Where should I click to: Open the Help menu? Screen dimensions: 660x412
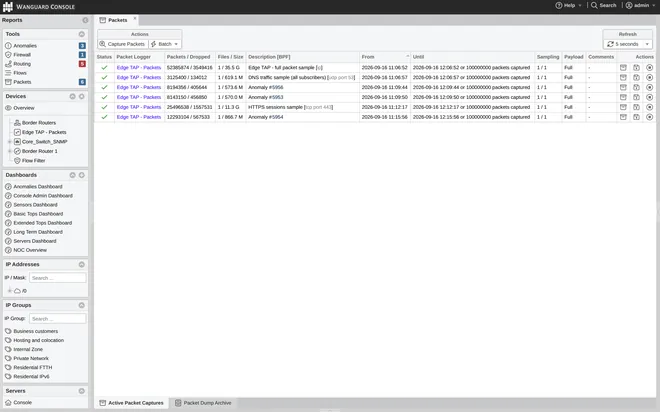tap(568, 5)
